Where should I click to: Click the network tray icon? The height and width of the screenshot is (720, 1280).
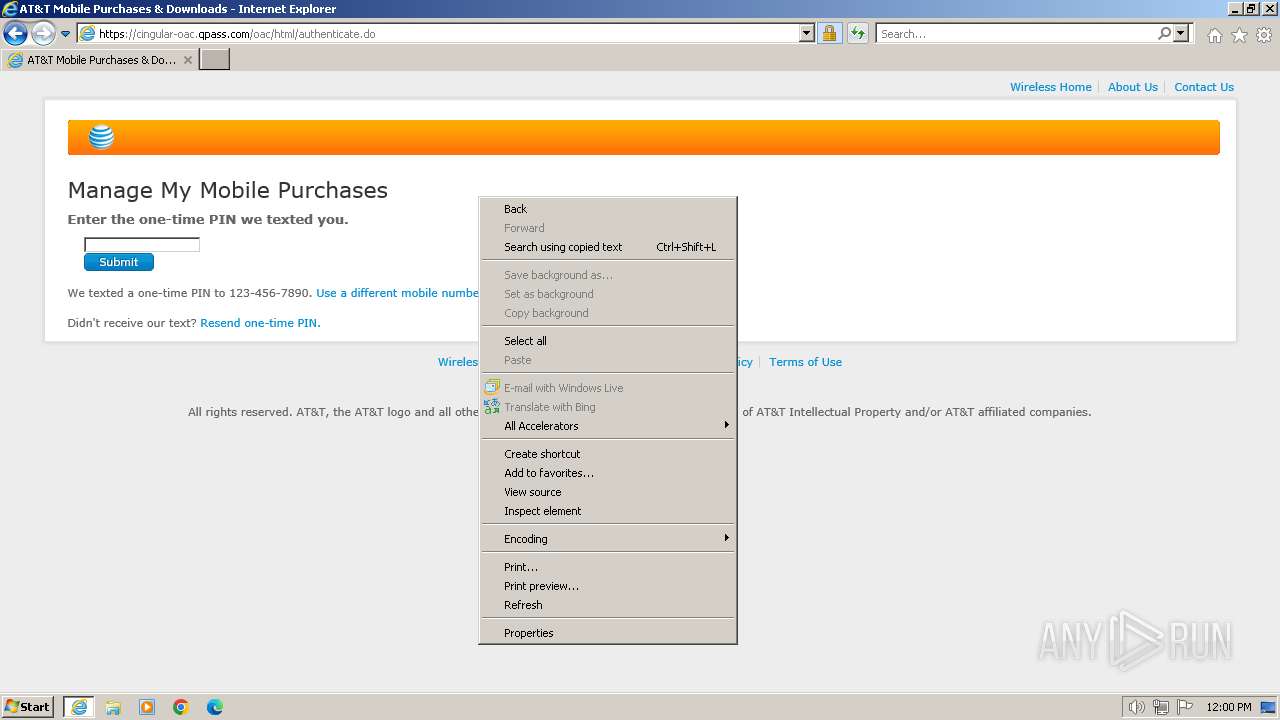1161,707
